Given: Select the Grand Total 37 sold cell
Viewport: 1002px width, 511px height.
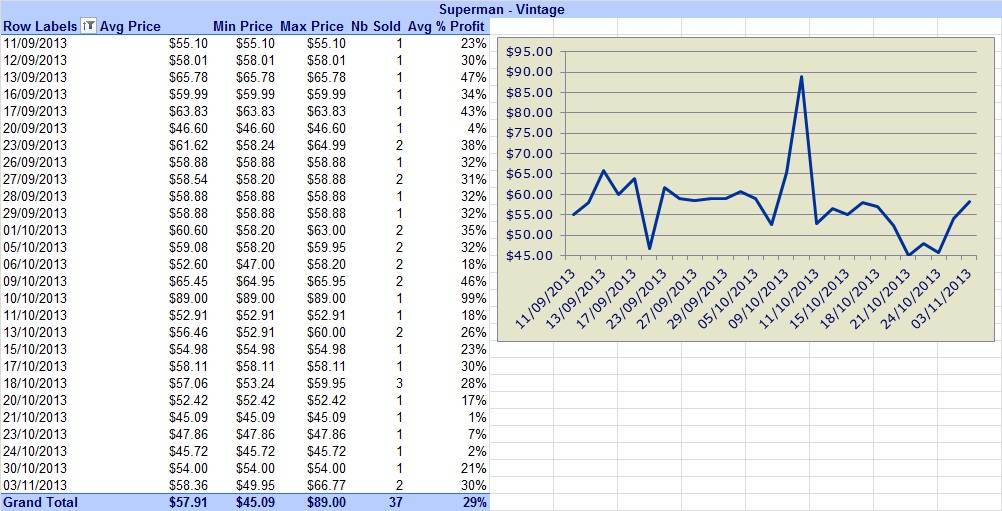Looking at the screenshot, I should coord(396,503).
